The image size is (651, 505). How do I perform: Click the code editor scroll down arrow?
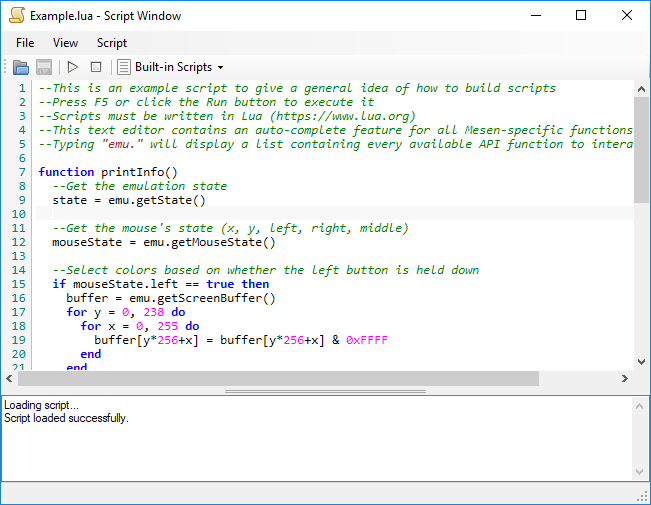pos(641,362)
